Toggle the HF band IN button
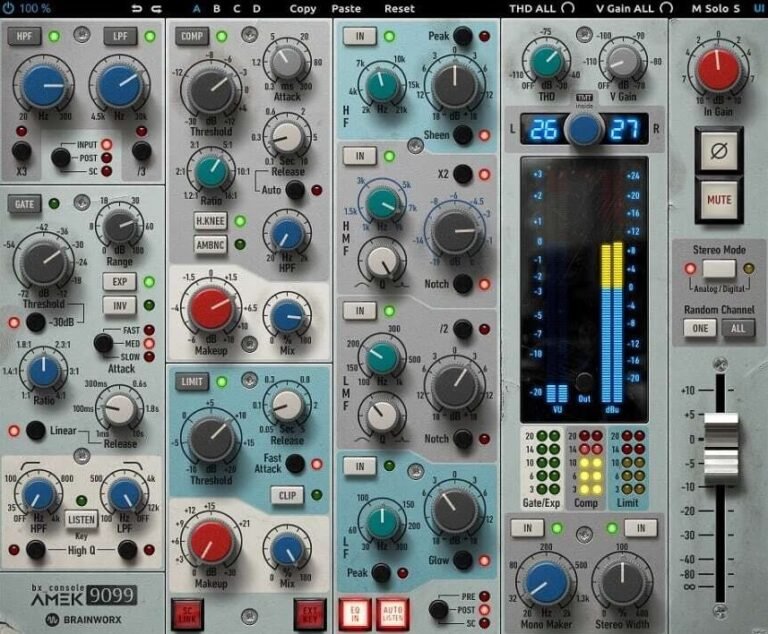This screenshot has width=768, height=634. tap(360, 36)
